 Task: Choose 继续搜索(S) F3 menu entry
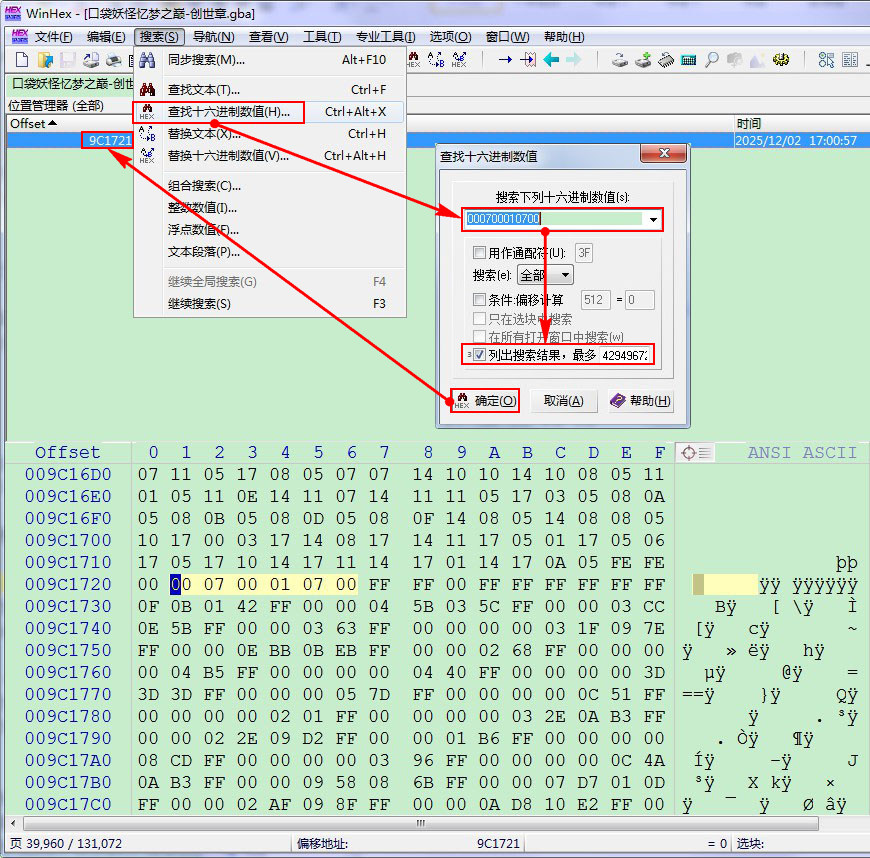click(x=270, y=304)
